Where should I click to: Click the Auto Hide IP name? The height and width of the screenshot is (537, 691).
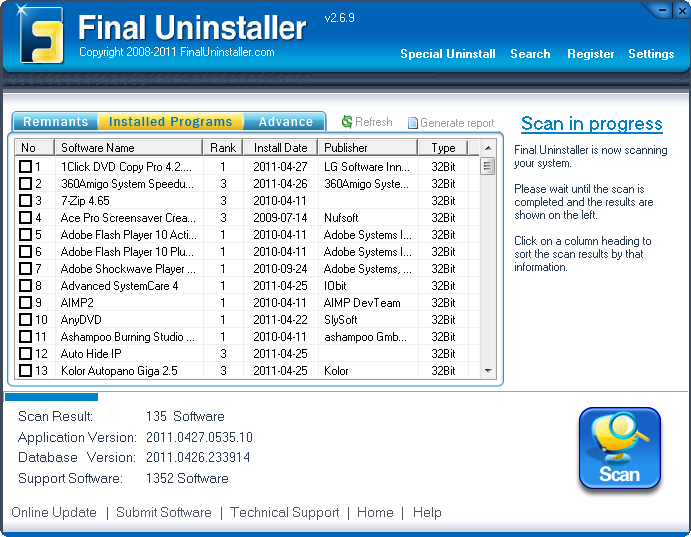tap(91, 354)
